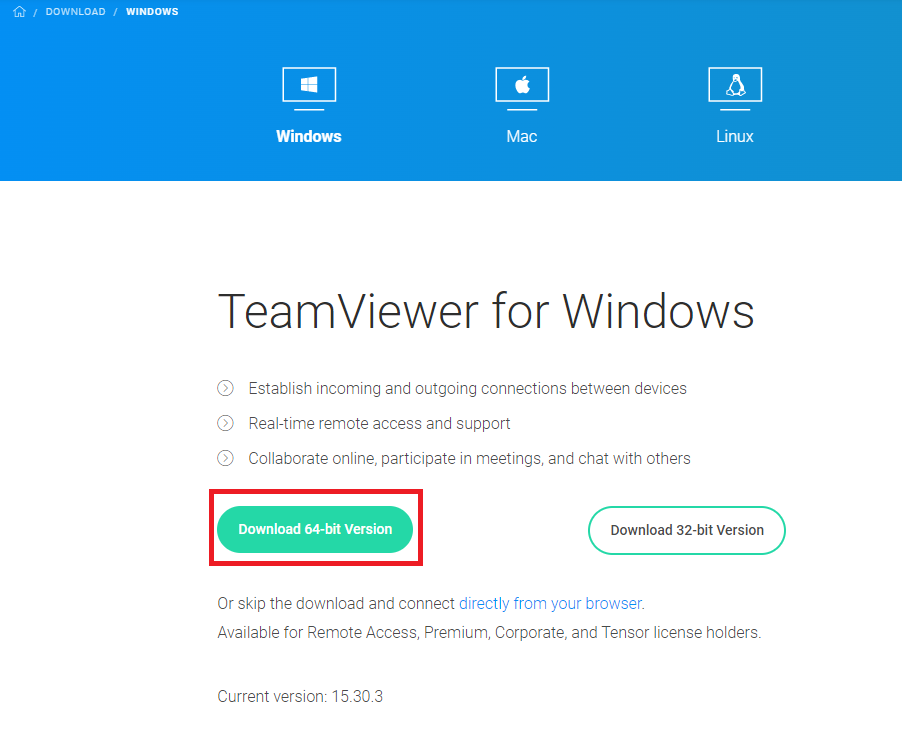The width and height of the screenshot is (902, 746).
Task: Select the Mac monitor icon with Apple logo
Action: pyautogui.click(x=522, y=86)
